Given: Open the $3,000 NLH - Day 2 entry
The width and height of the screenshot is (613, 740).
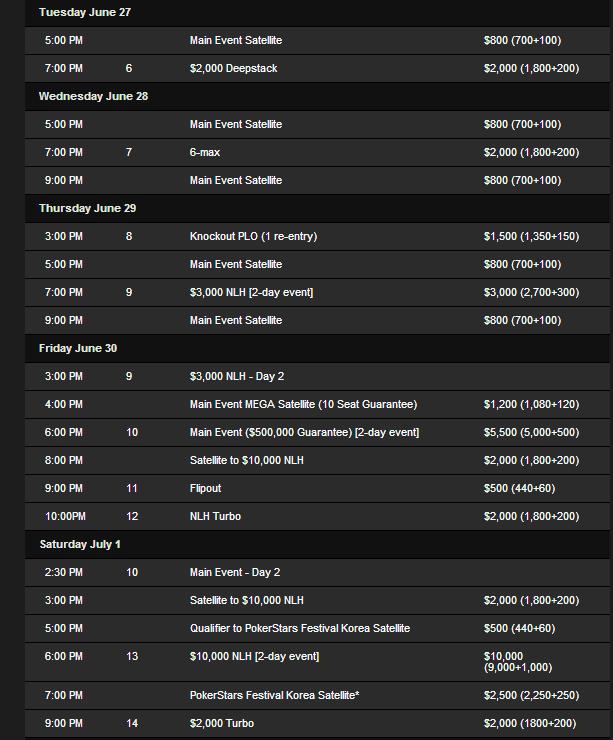Looking at the screenshot, I should pyautogui.click(x=237, y=376).
